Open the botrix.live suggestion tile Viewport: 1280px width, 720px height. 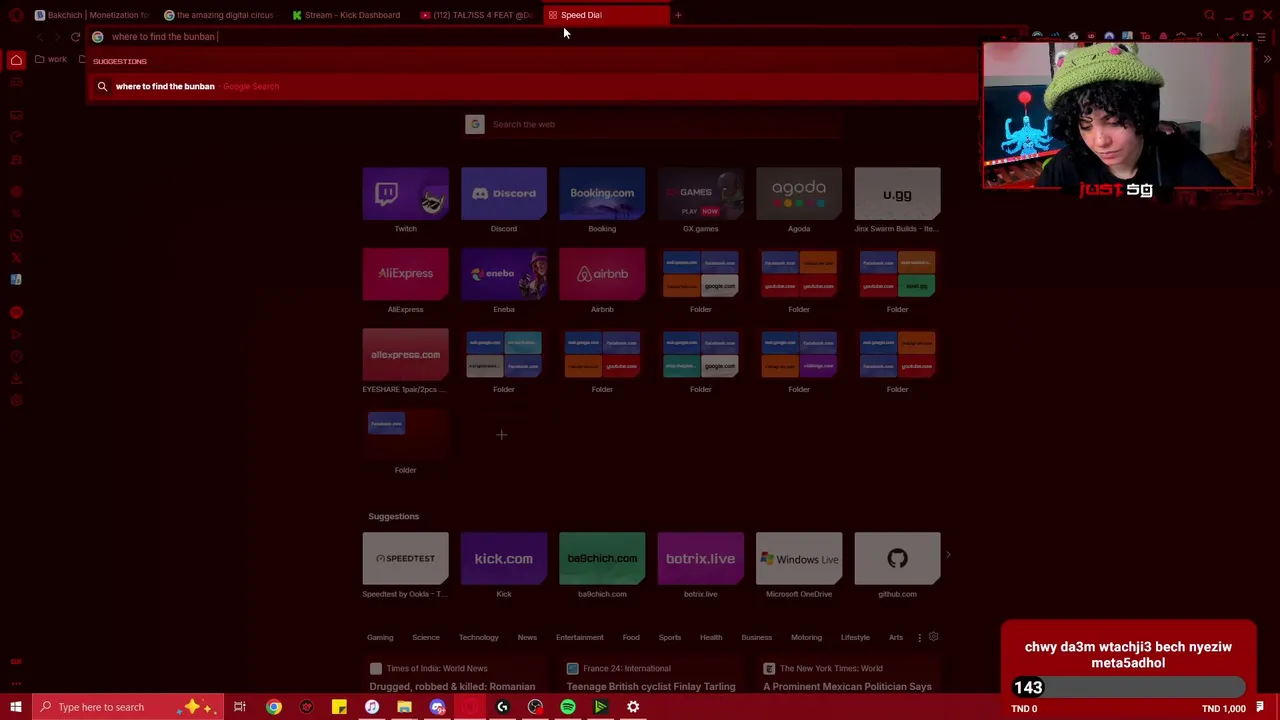point(700,559)
